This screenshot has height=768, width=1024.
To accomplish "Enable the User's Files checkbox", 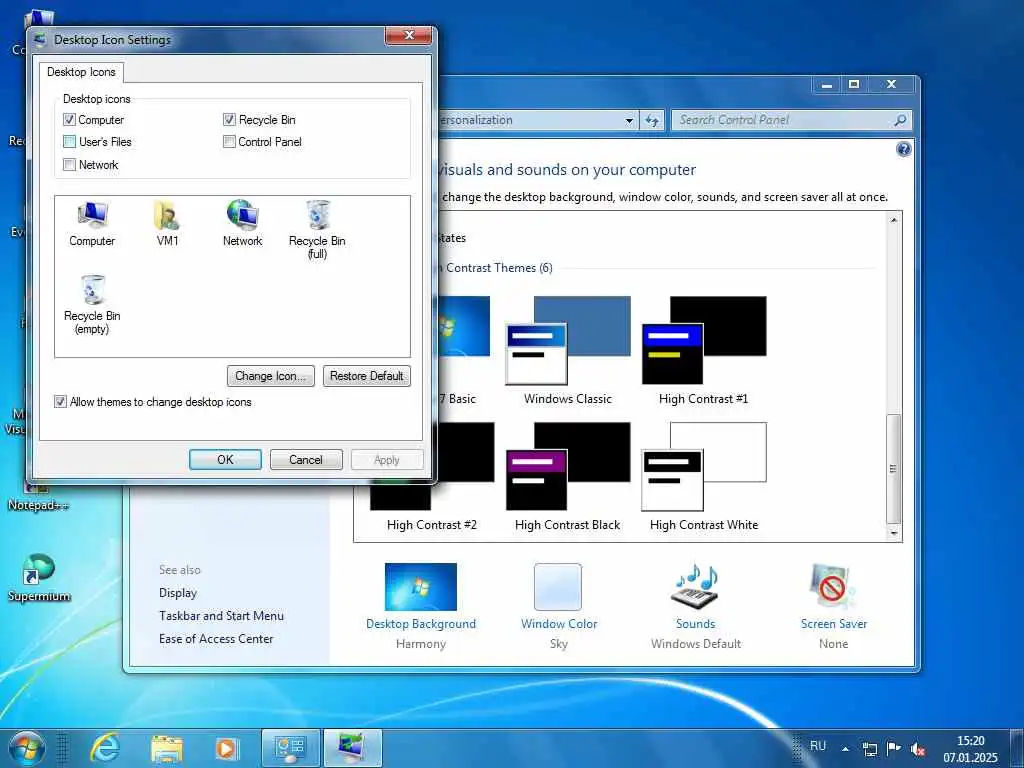I will coord(69,142).
